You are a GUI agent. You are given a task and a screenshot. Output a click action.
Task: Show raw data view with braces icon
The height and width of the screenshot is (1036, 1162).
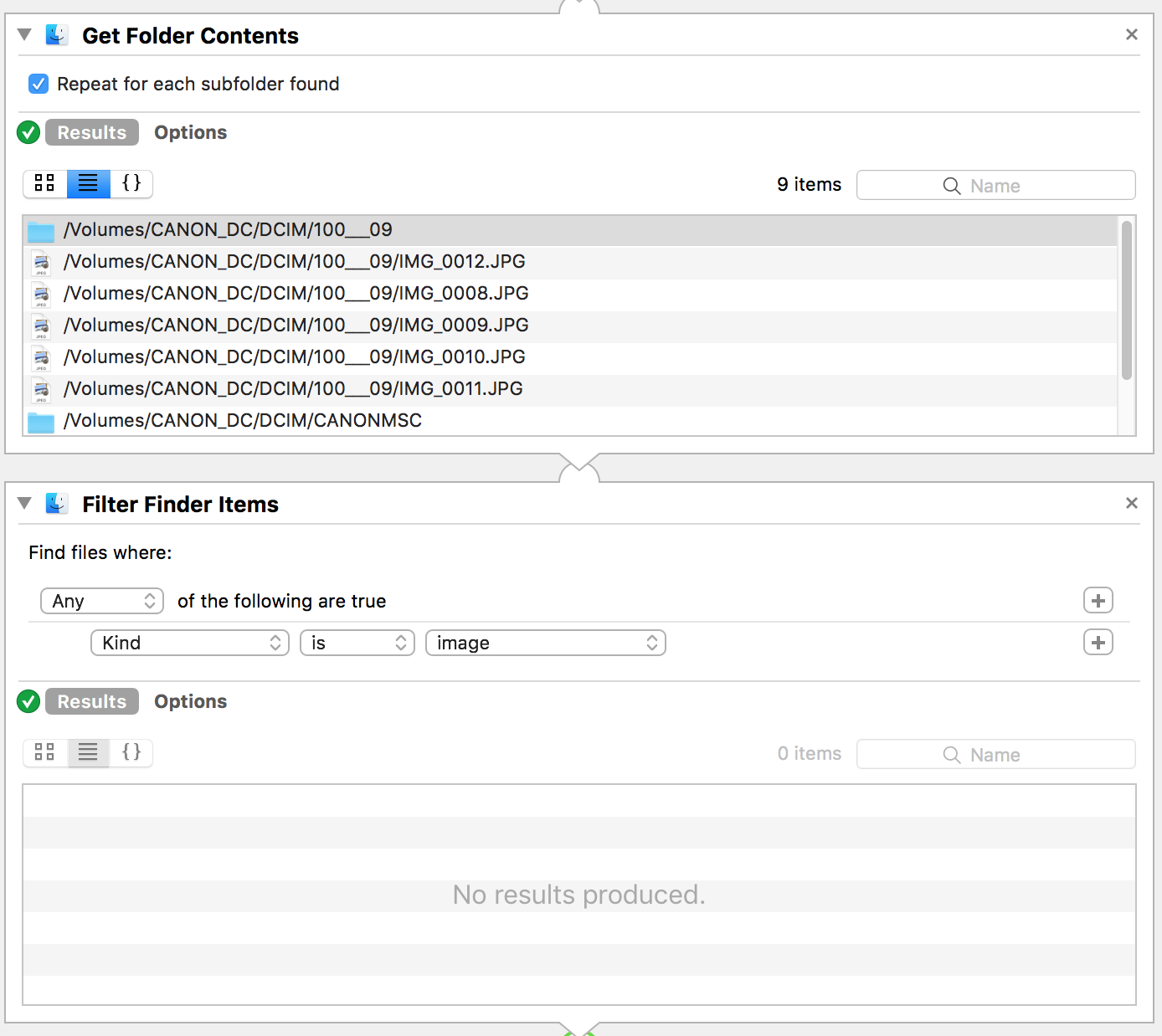(131, 184)
